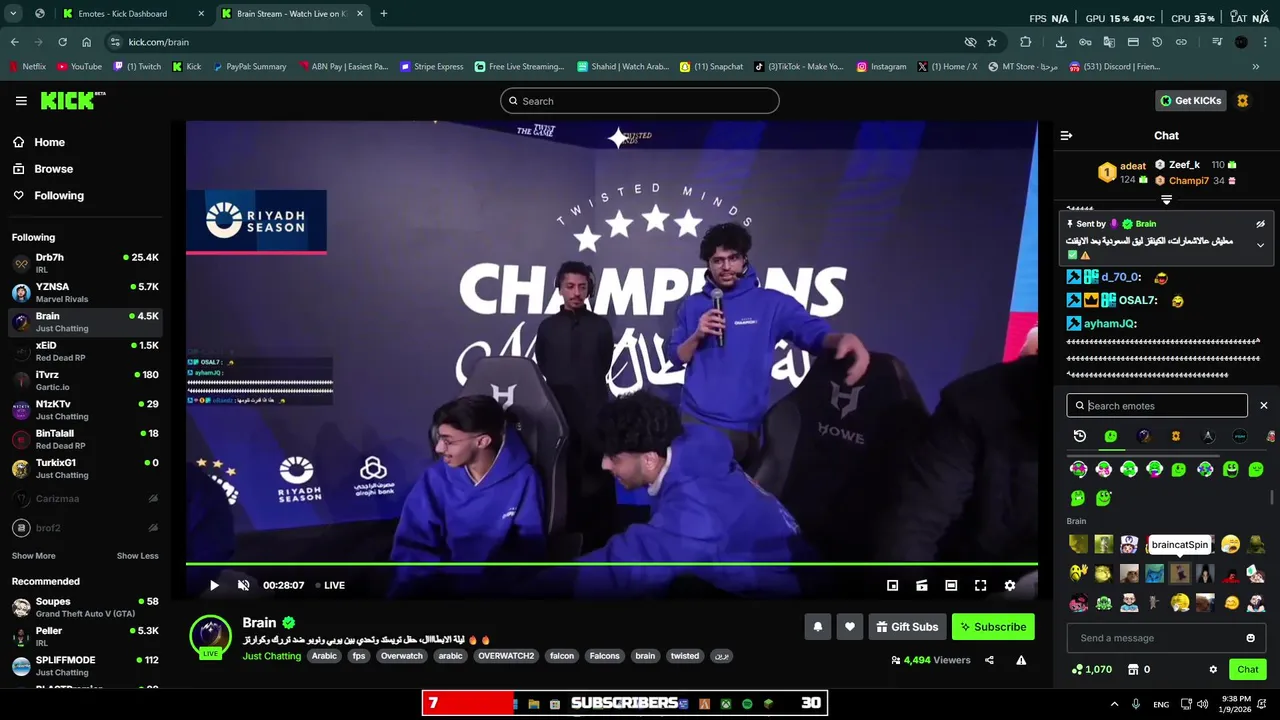The width and height of the screenshot is (1280, 720).
Task: Switch to recent emotes clock tab
Action: tap(1080, 436)
